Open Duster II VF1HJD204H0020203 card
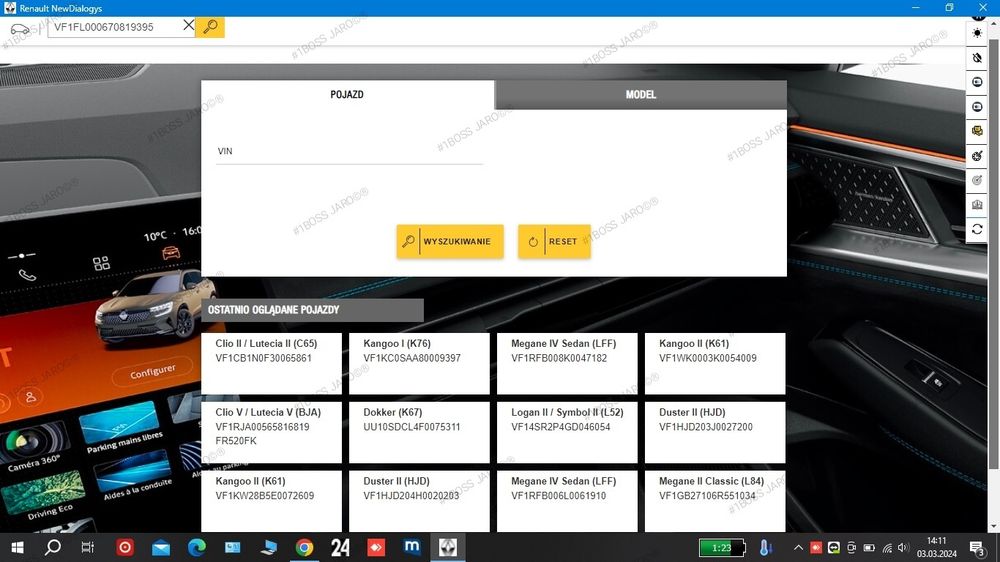Viewport: 1000px width, 562px height. (x=419, y=501)
